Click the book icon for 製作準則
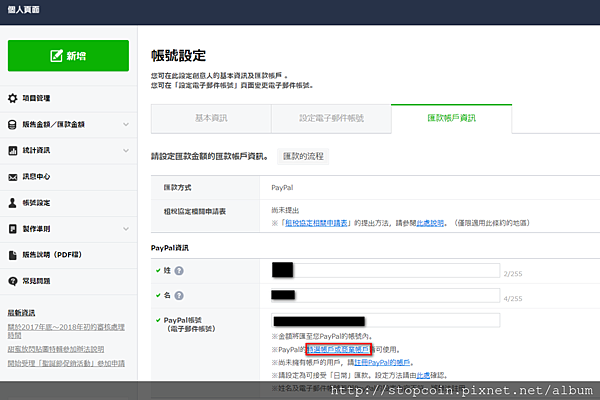Screen dimensions: 600x400 pyautogui.click(x=13, y=229)
